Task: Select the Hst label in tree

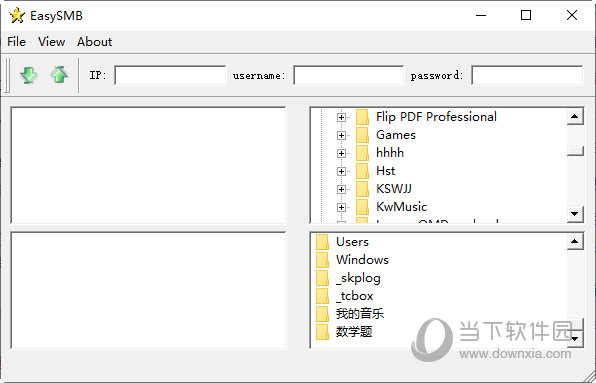Action: click(x=386, y=171)
